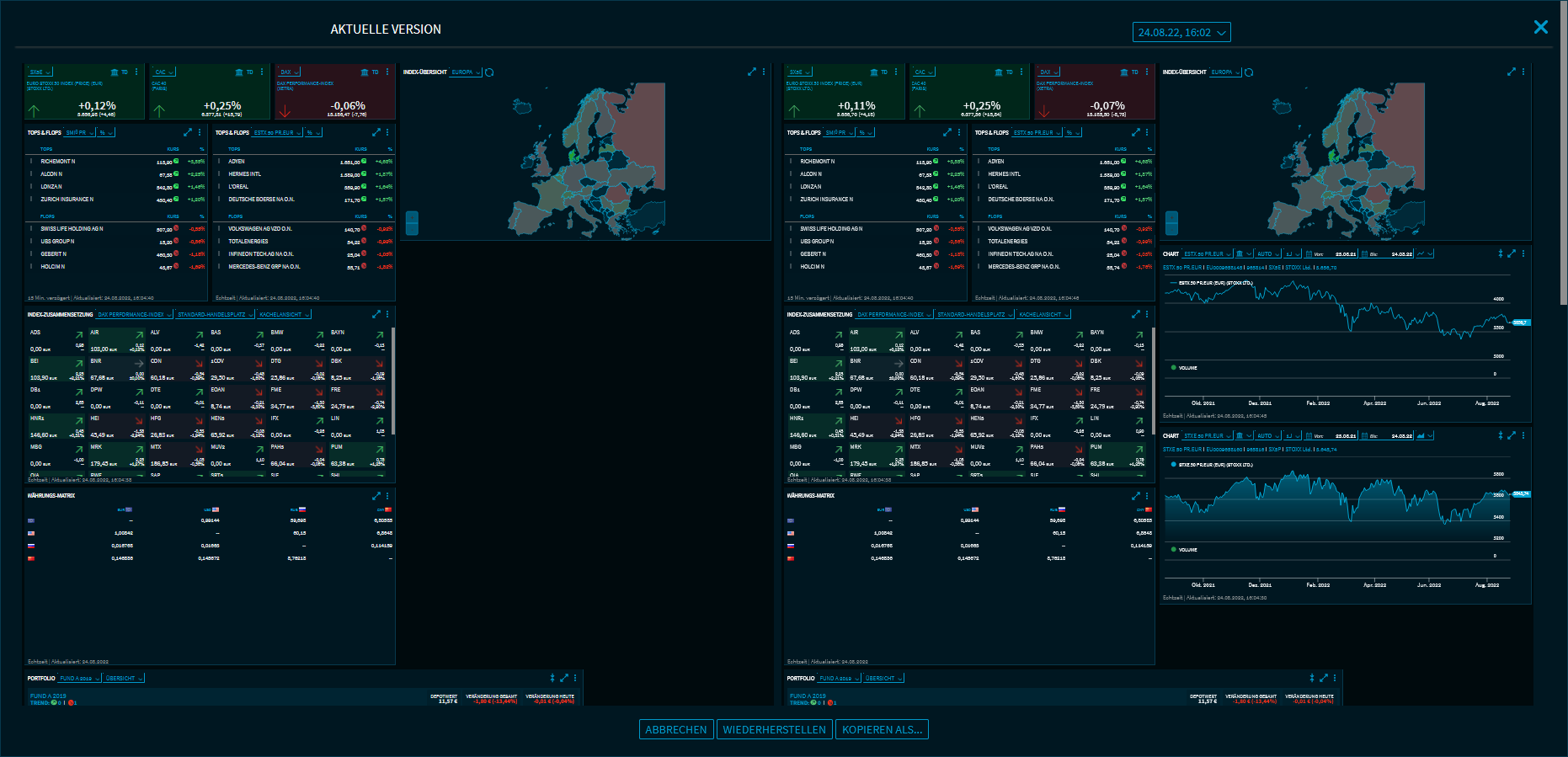1568x757 pixels.
Task: Open the Übersicht dropdown in left Portfolio
Action: [125, 678]
